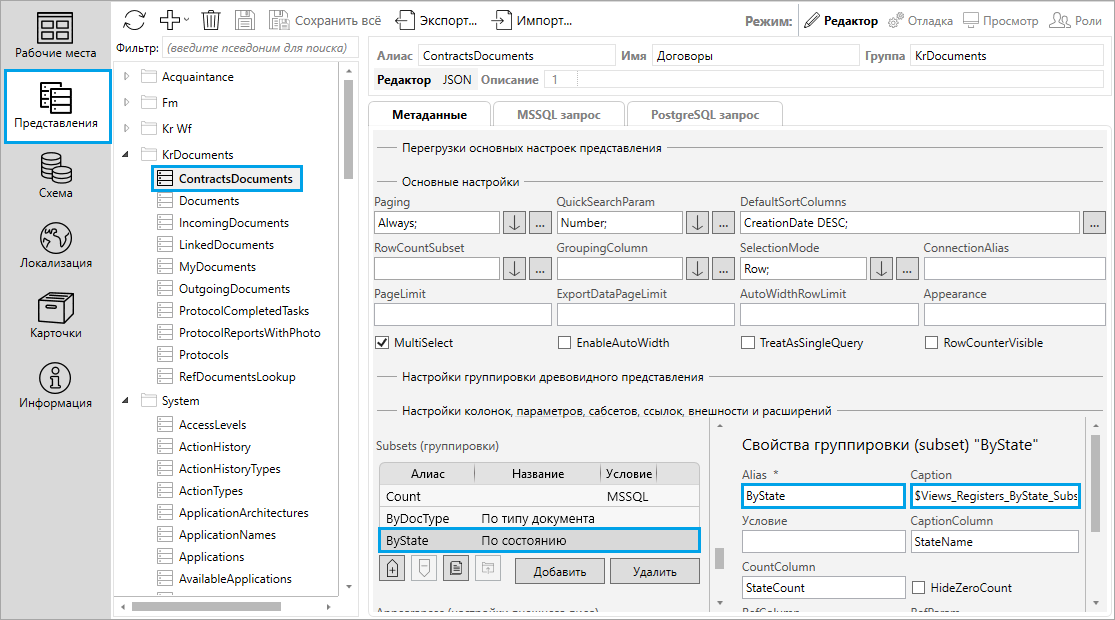
Task: Open Рабочие места in sidebar
Action: tap(55, 36)
